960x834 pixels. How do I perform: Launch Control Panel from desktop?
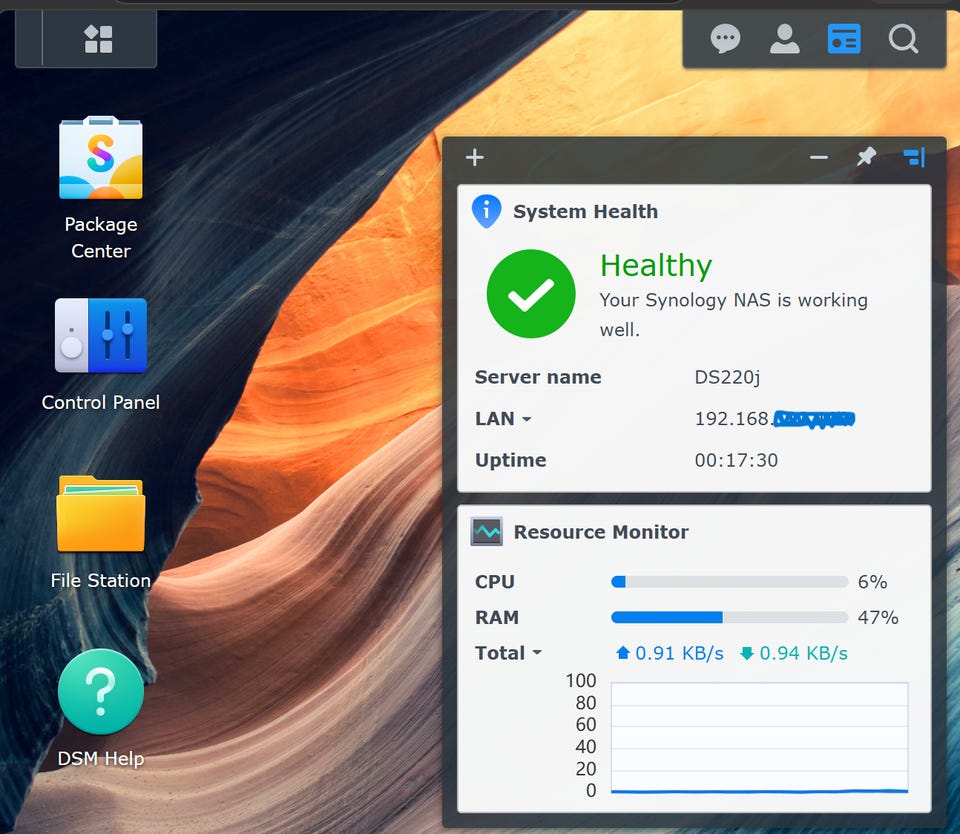[100, 336]
